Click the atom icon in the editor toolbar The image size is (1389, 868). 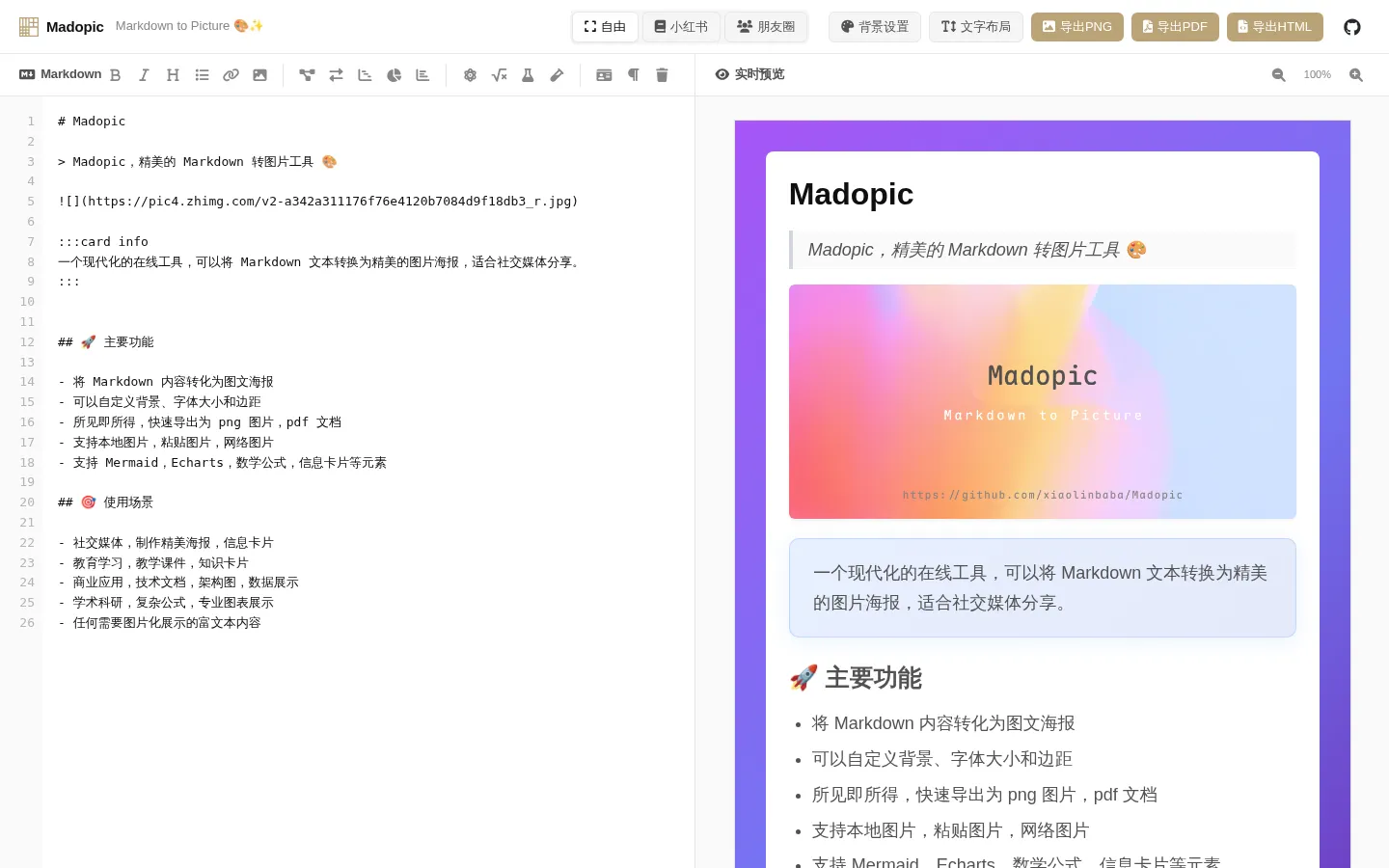click(470, 75)
